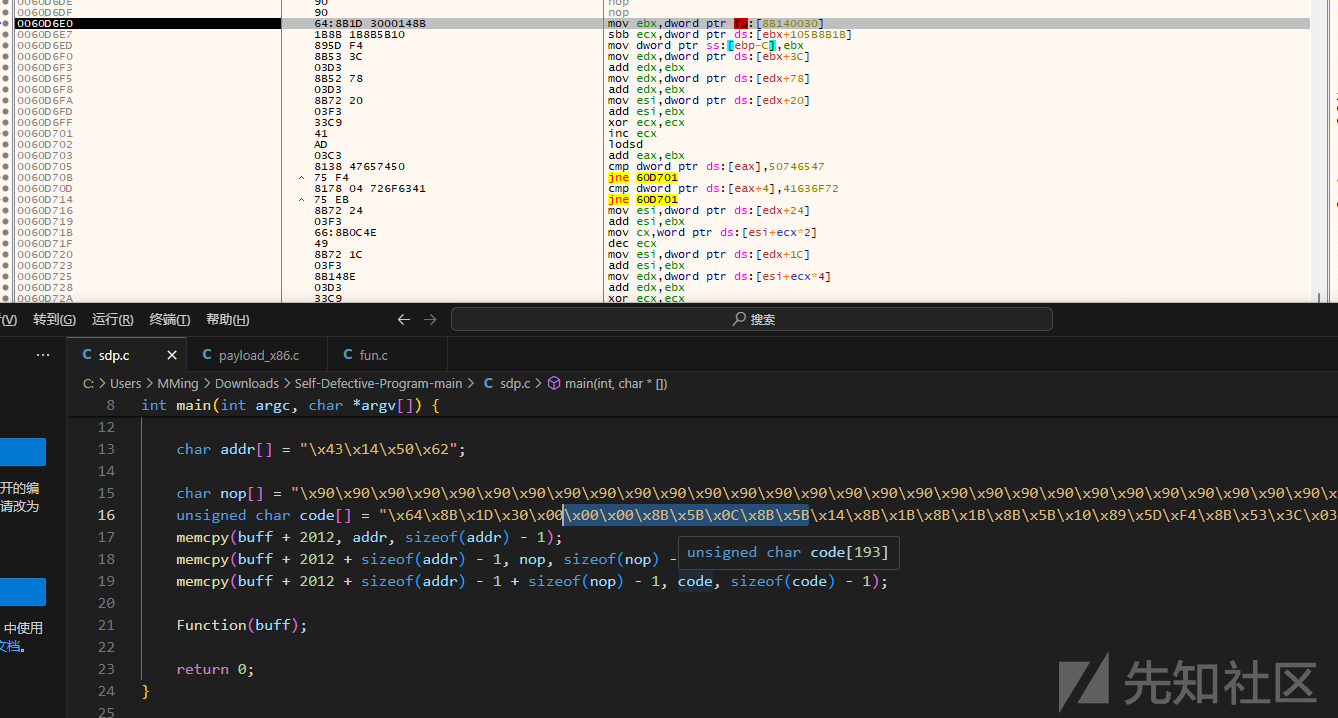Click the instruction mov cx,word ptr ds:[esi+ecx*2]
The image size is (1338, 718).
point(712,232)
